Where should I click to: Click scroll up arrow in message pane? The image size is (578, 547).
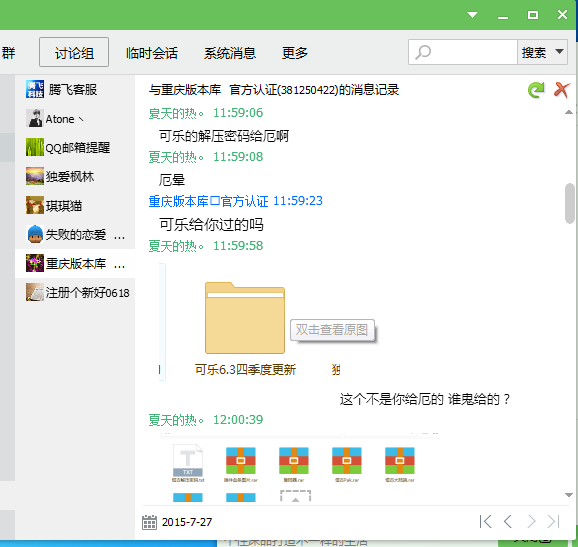point(569,112)
